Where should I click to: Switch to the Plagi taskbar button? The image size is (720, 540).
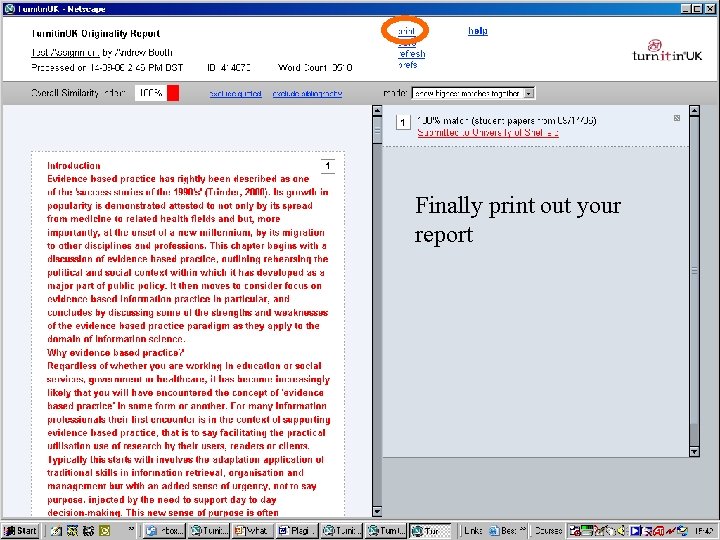click(297, 531)
